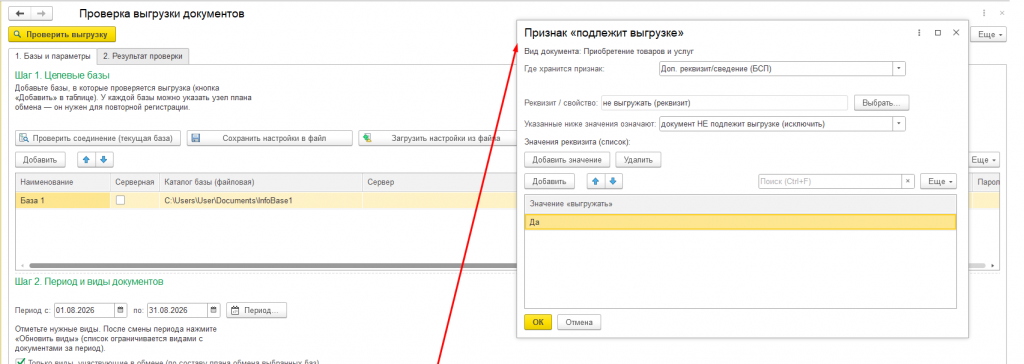Click Добавить значение button
The width and height of the screenshot is (1024, 364).
pos(568,159)
